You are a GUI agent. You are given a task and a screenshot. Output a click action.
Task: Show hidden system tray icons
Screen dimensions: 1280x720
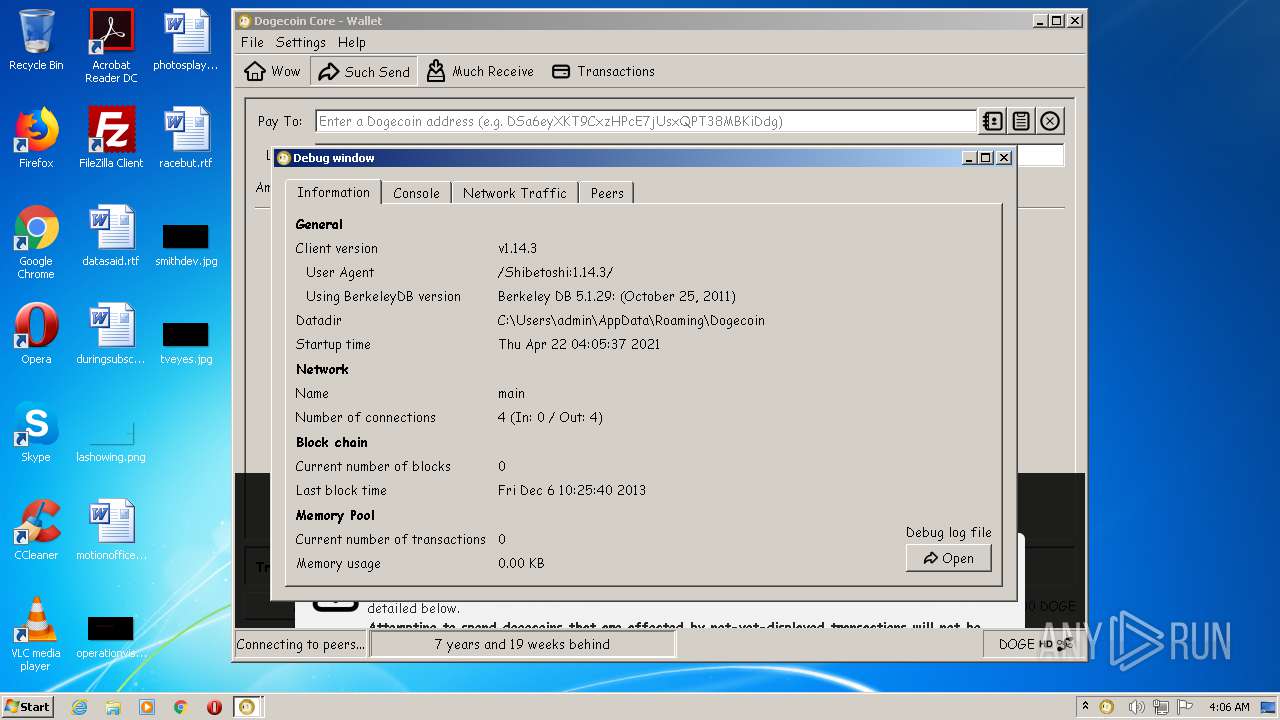coord(1085,707)
